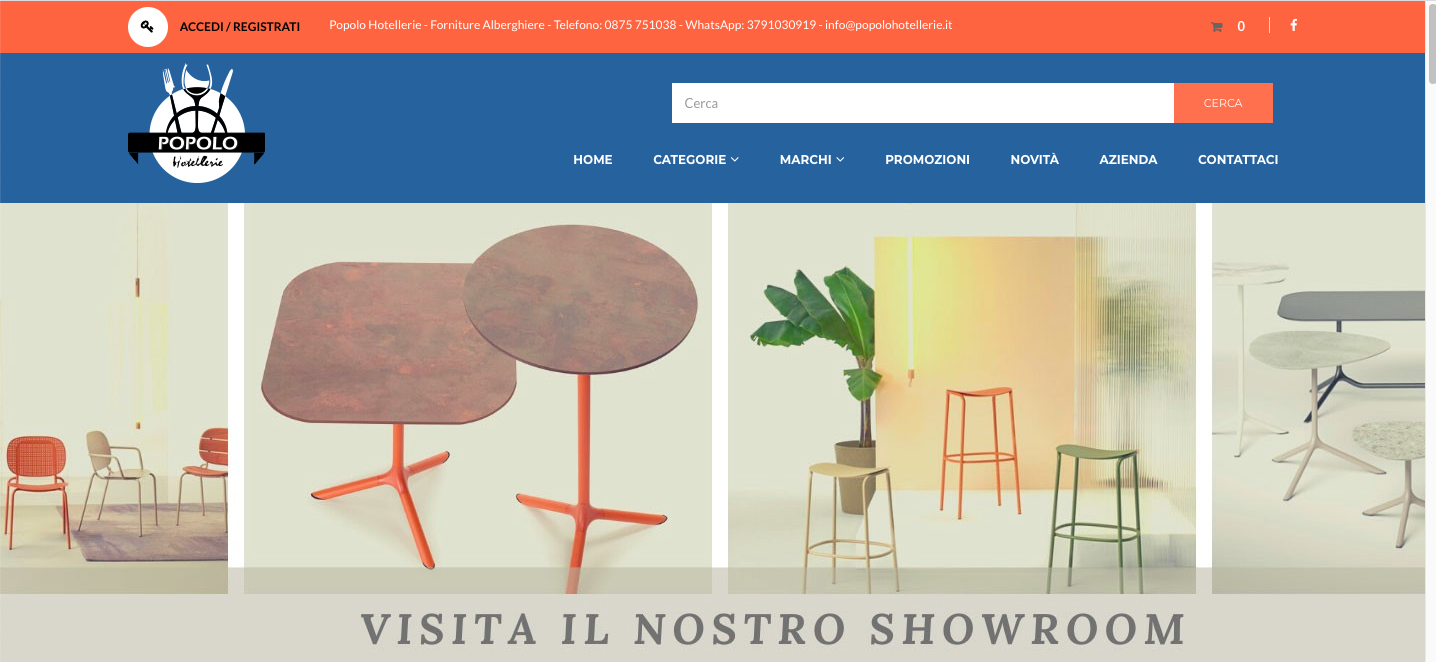
Task: Click the key login icon
Action: [x=148, y=27]
